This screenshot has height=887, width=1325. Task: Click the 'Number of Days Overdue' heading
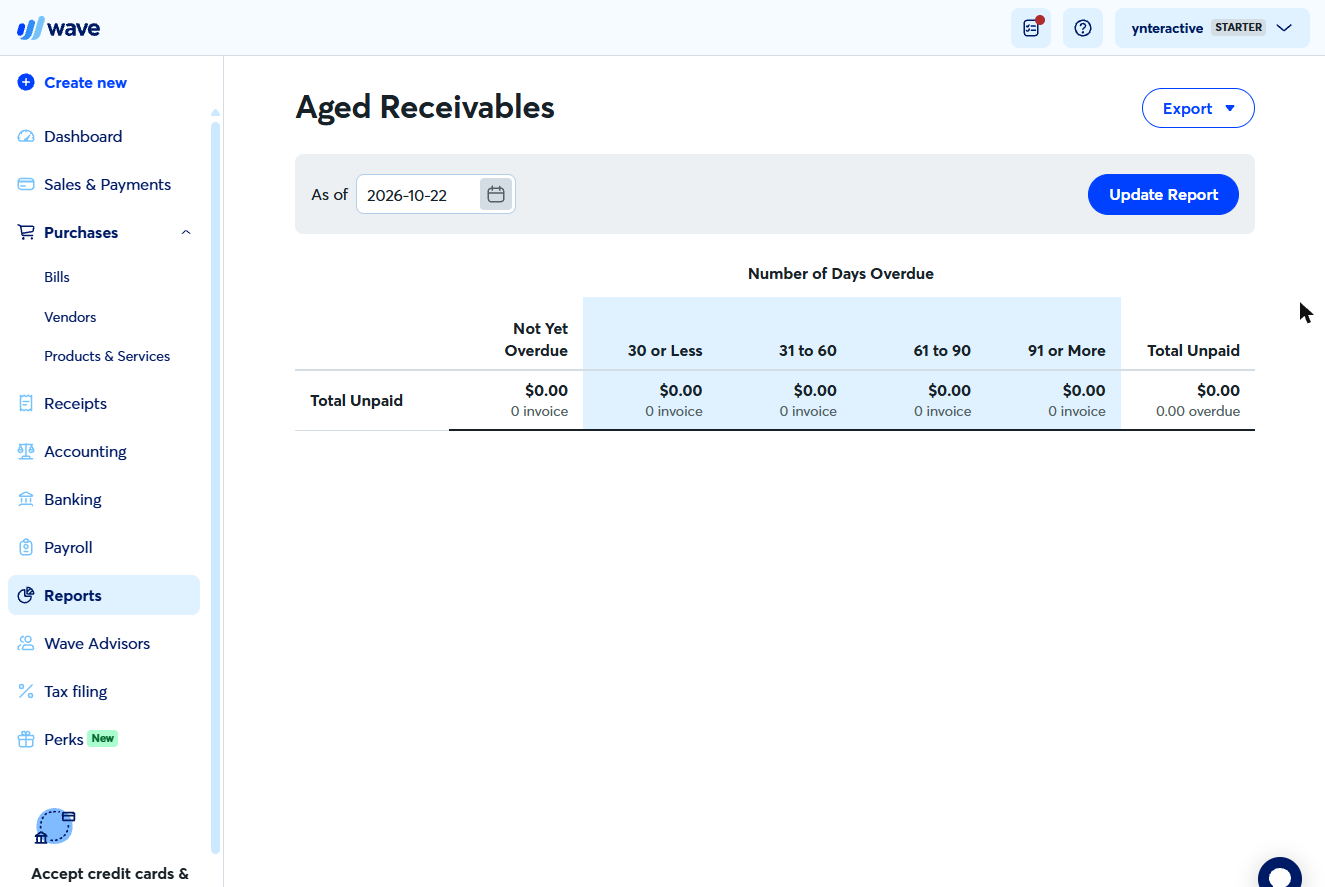tap(841, 274)
